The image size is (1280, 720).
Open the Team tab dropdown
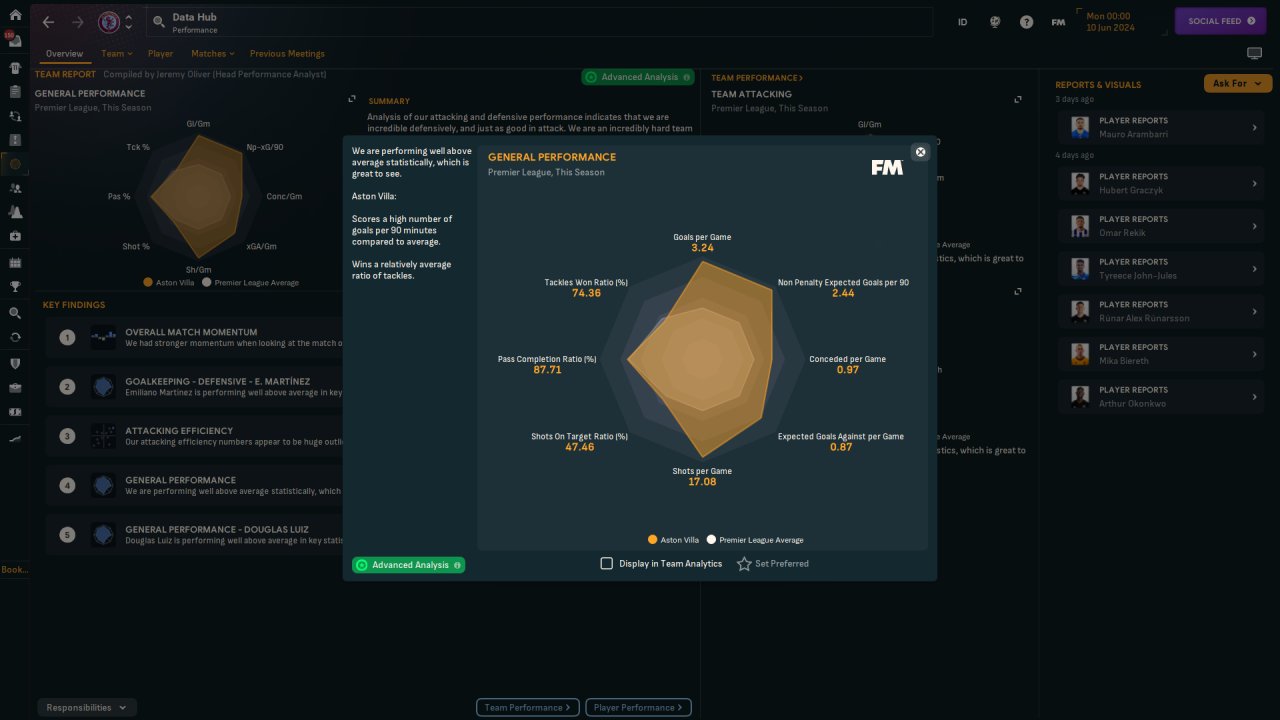click(116, 54)
